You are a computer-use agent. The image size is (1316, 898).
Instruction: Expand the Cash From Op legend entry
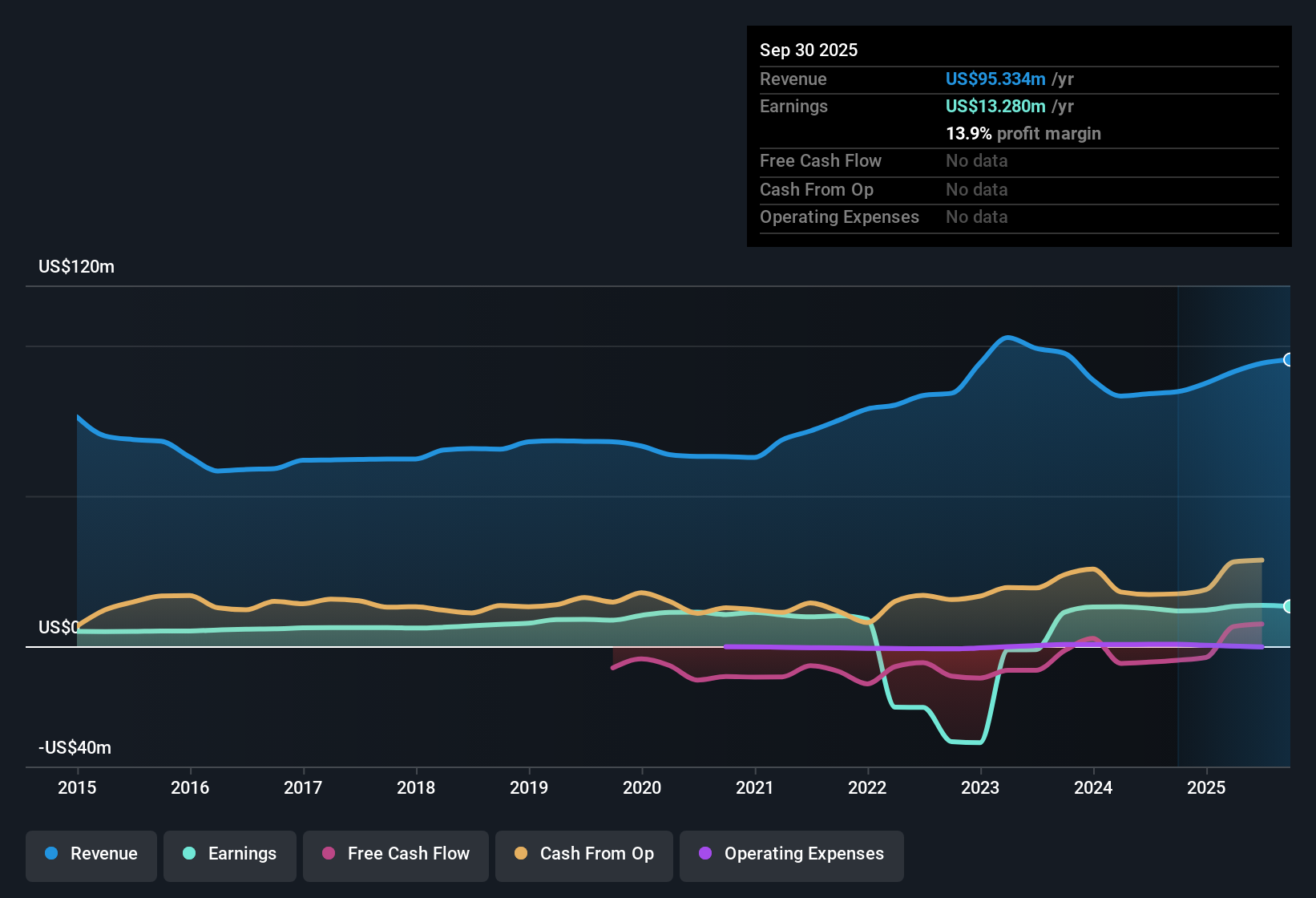(583, 854)
